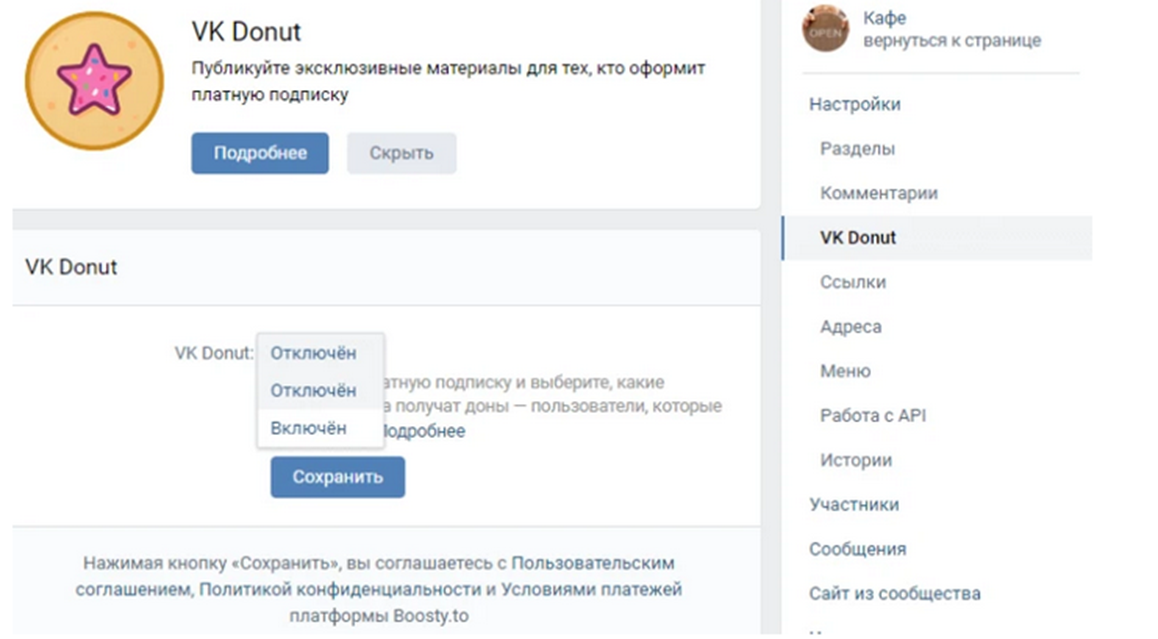The width and height of the screenshot is (1158, 639).
Task: Open Работа с API section
Action: coord(873,415)
